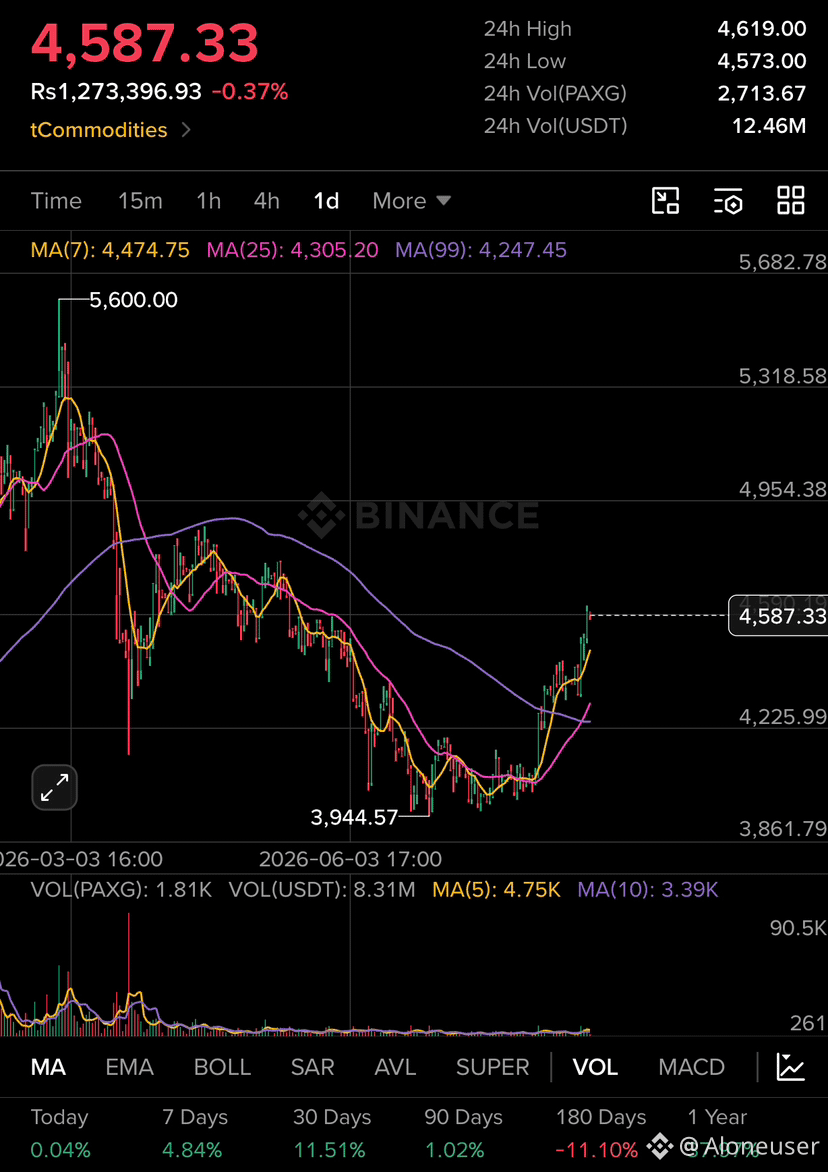Toggle the MACD sub-indicator
The image size is (828, 1172).
tap(691, 1067)
